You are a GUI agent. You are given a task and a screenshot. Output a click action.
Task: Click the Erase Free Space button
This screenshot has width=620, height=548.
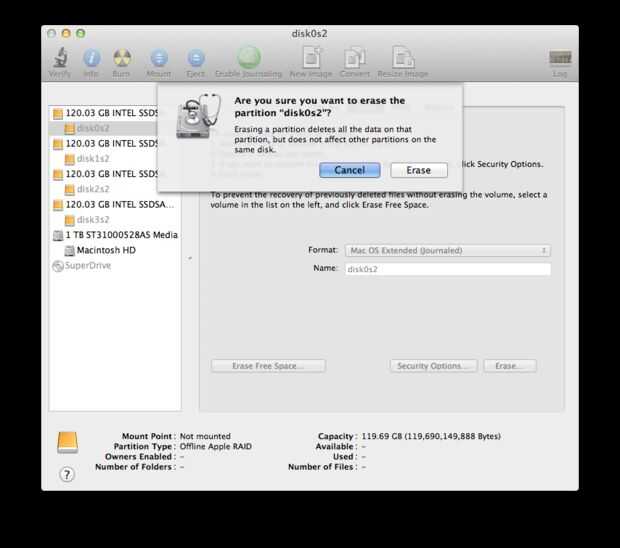click(268, 366)
